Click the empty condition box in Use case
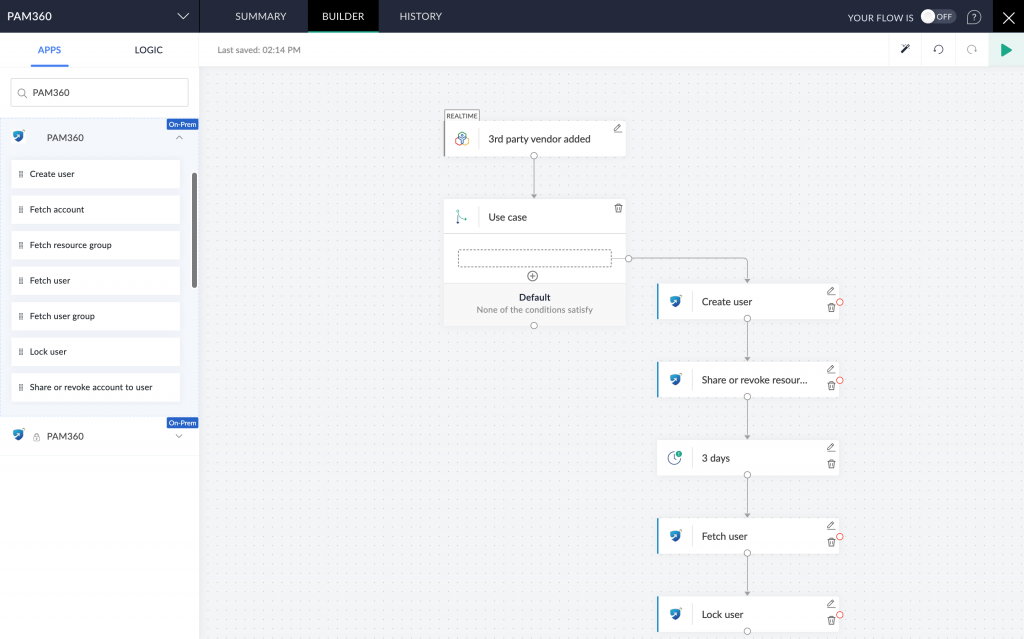1024x639 pixels. [x=534, y=258]
